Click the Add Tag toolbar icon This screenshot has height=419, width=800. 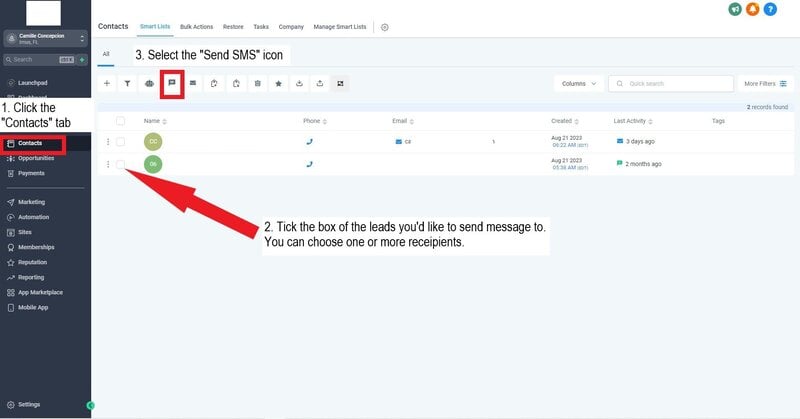coord(214,84)
